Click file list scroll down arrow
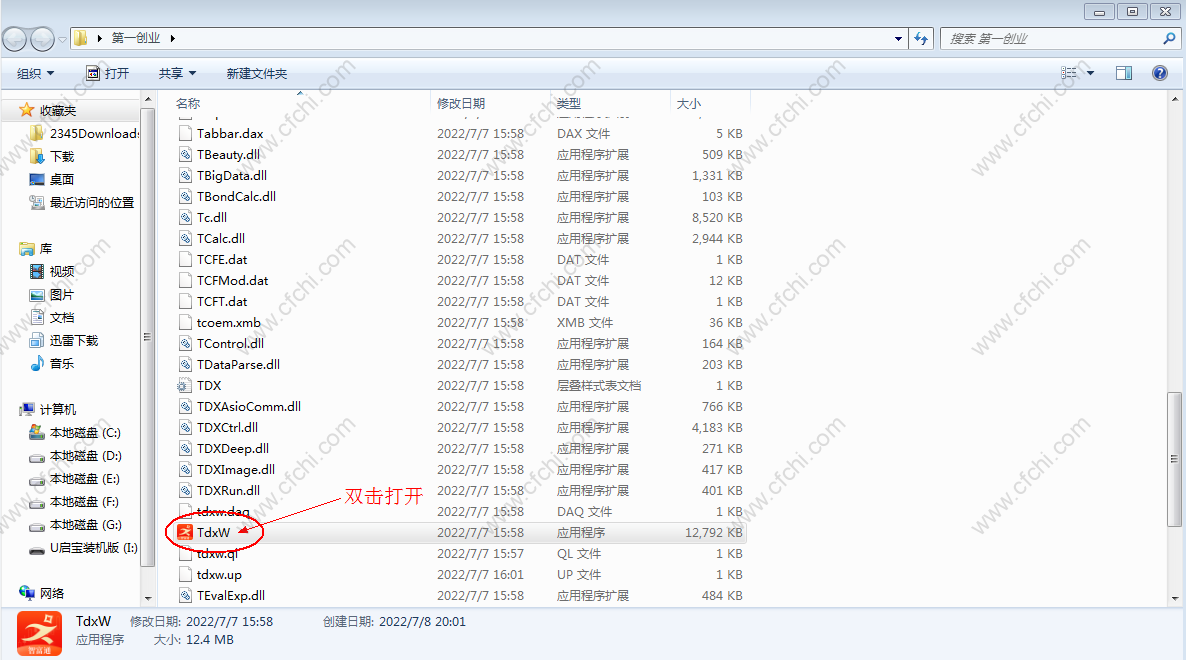Viewport: 1186px width, 660px height. [x=1174, y=598]
